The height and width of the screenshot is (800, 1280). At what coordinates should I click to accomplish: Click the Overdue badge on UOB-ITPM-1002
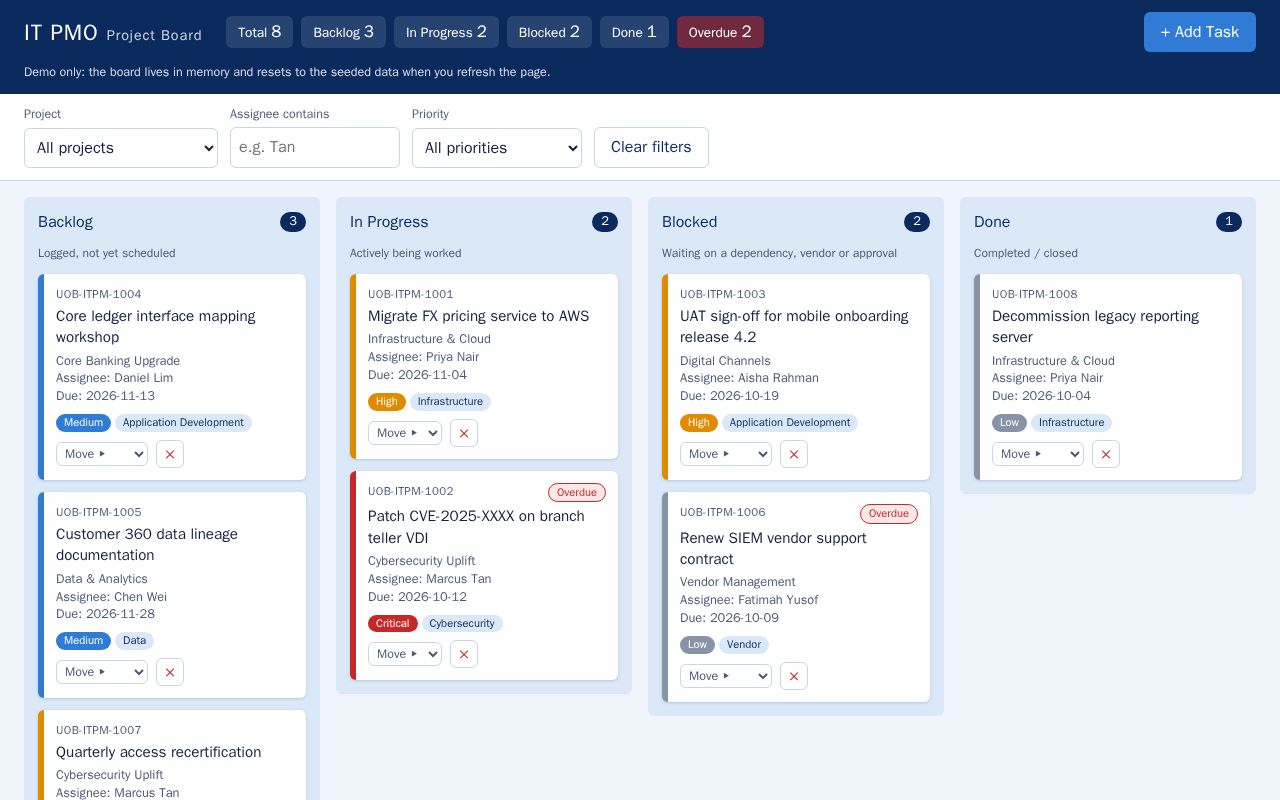(577, 492)
